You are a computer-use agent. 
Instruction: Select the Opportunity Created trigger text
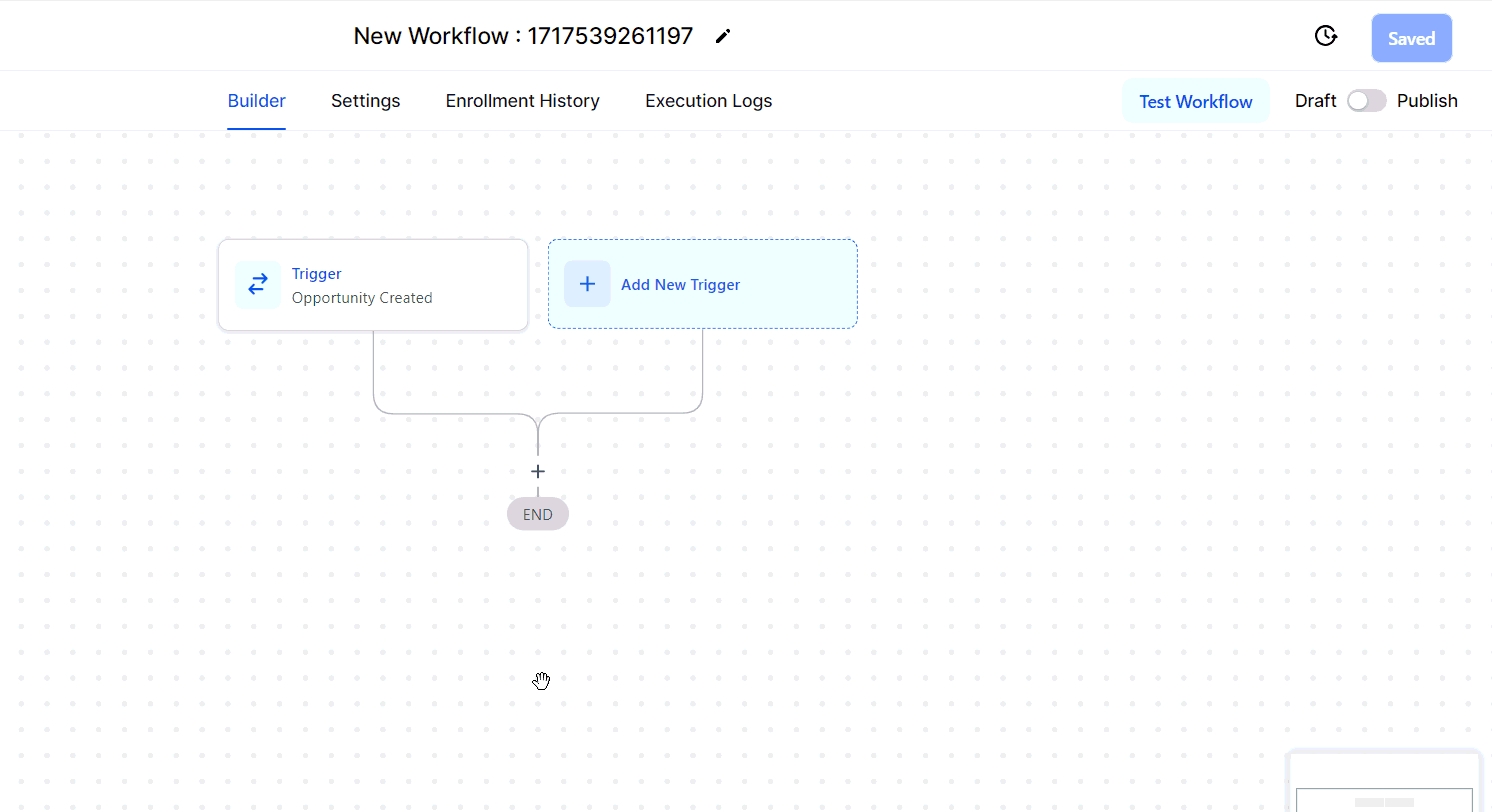pyautogui.click(x=362, y=298)
